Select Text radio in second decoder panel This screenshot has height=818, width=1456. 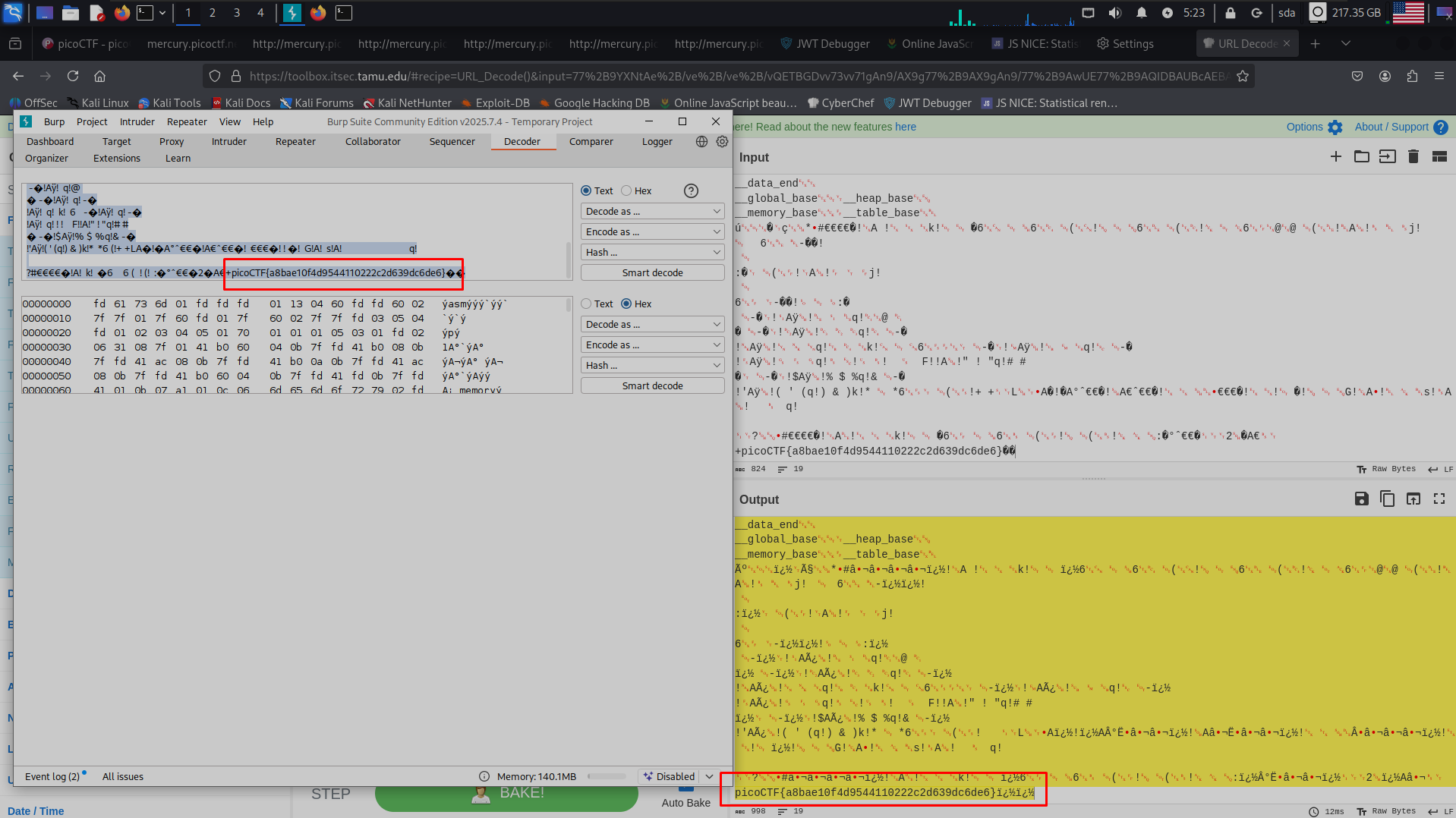click(586, 304)
